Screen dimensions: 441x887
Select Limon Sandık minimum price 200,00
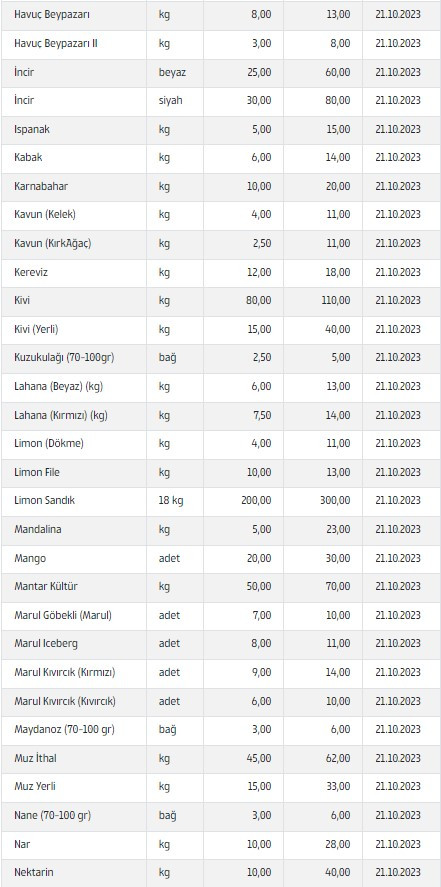click(256, 501)
